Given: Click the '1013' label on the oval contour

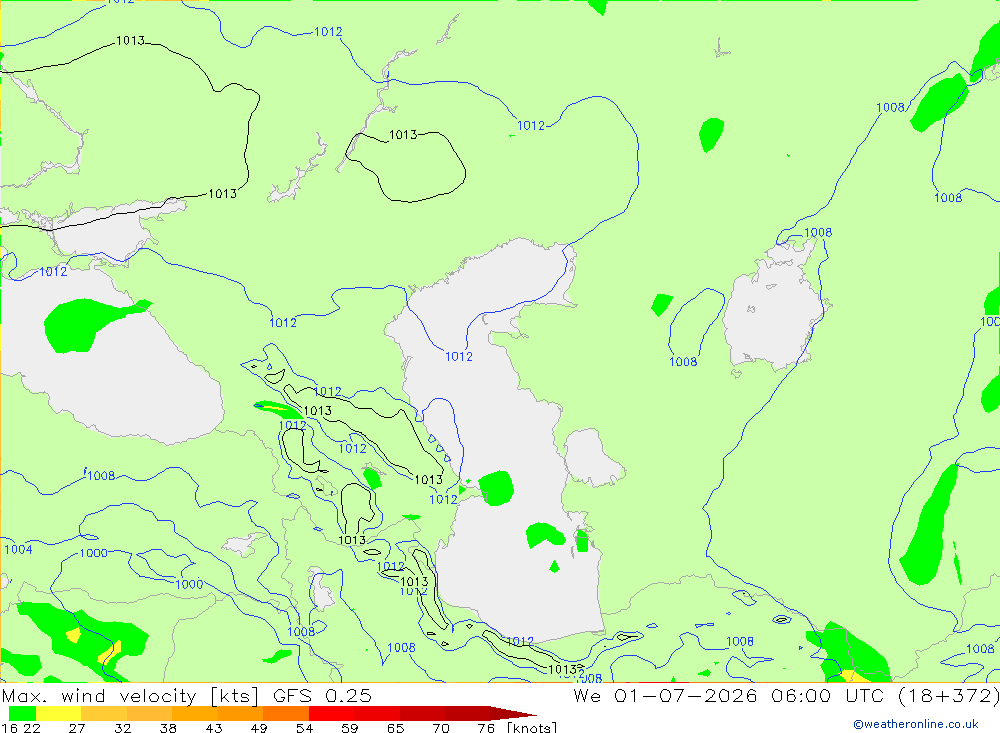Looking at the screenshot, I should click(x=403, y=135).
